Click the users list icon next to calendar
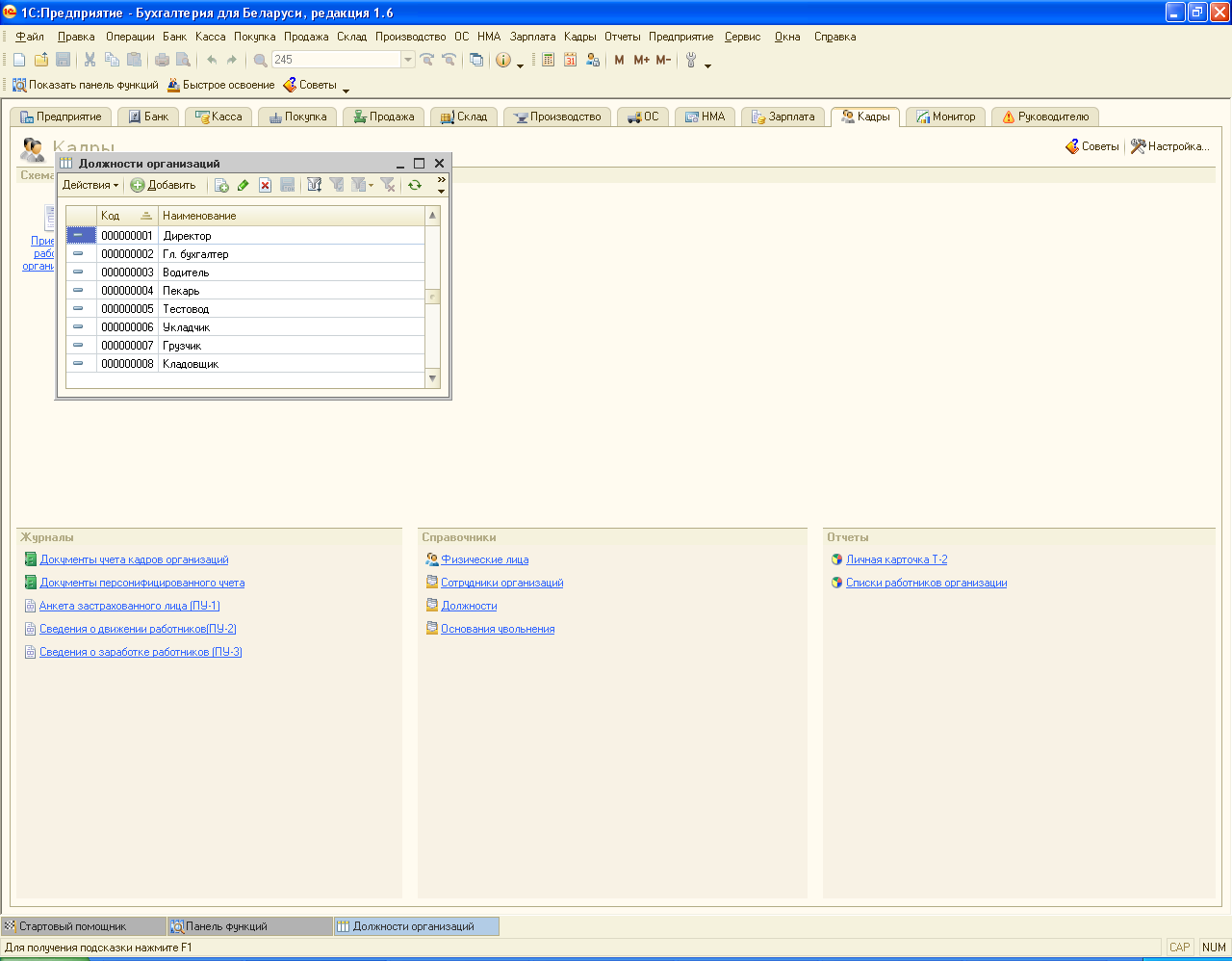This screenshot has width=1232, height=961. coord(593,60)
